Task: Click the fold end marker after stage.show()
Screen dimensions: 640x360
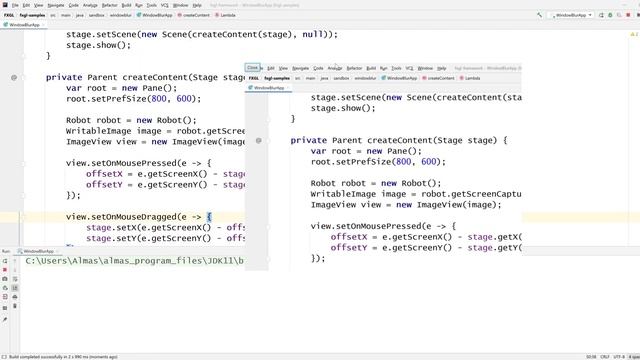Action: pyautogui.click(x=23, y=56)
